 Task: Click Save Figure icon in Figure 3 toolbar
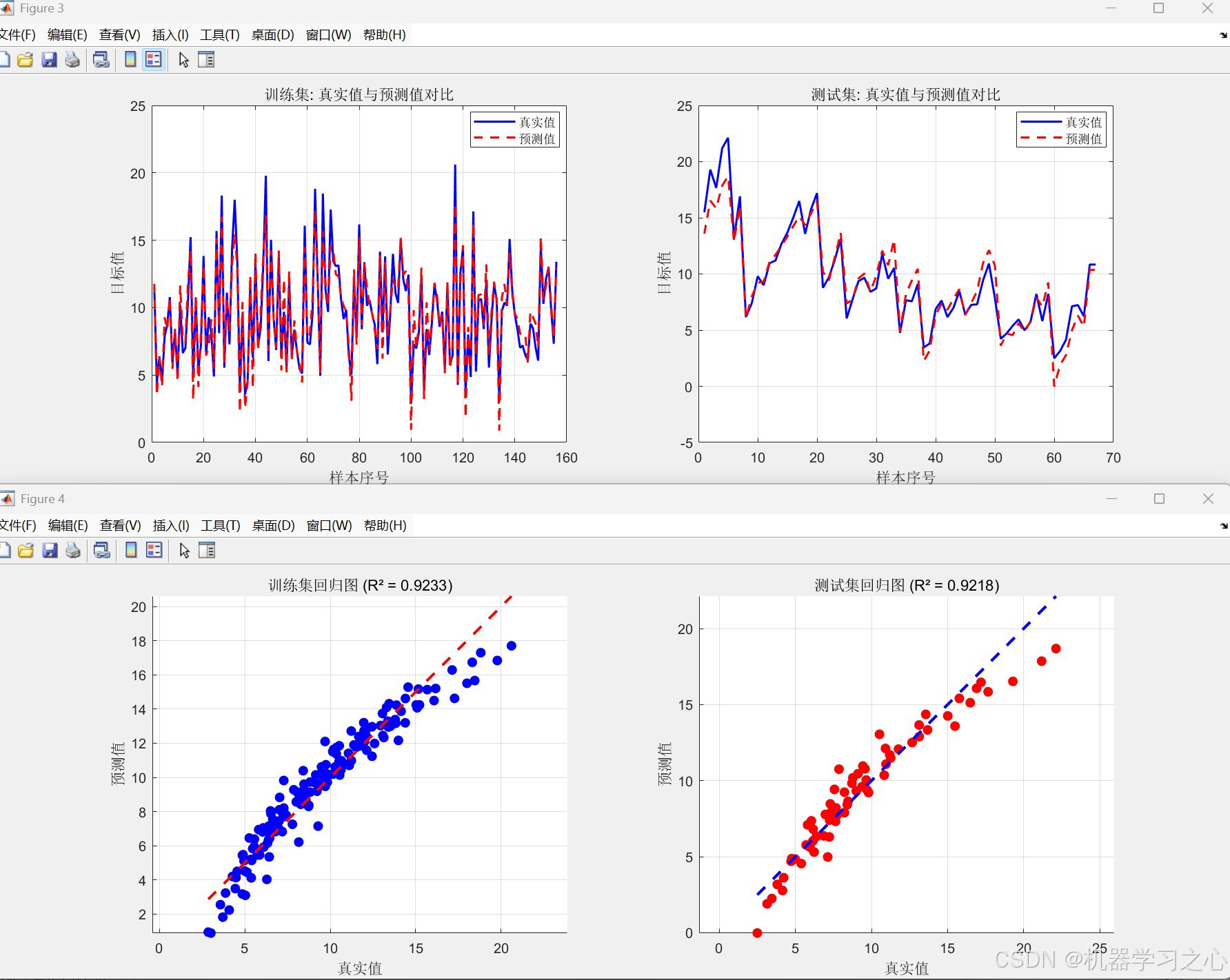point(49,60)
